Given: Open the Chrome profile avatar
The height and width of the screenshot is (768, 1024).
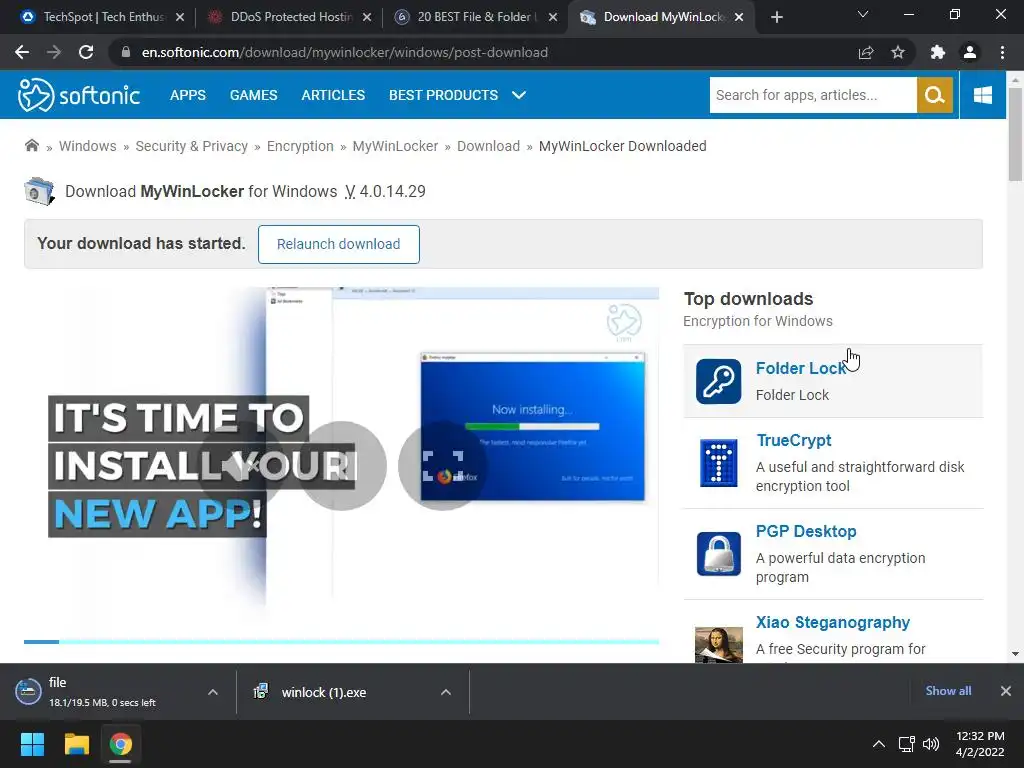Looking at the screenshot, I should 970,52.
